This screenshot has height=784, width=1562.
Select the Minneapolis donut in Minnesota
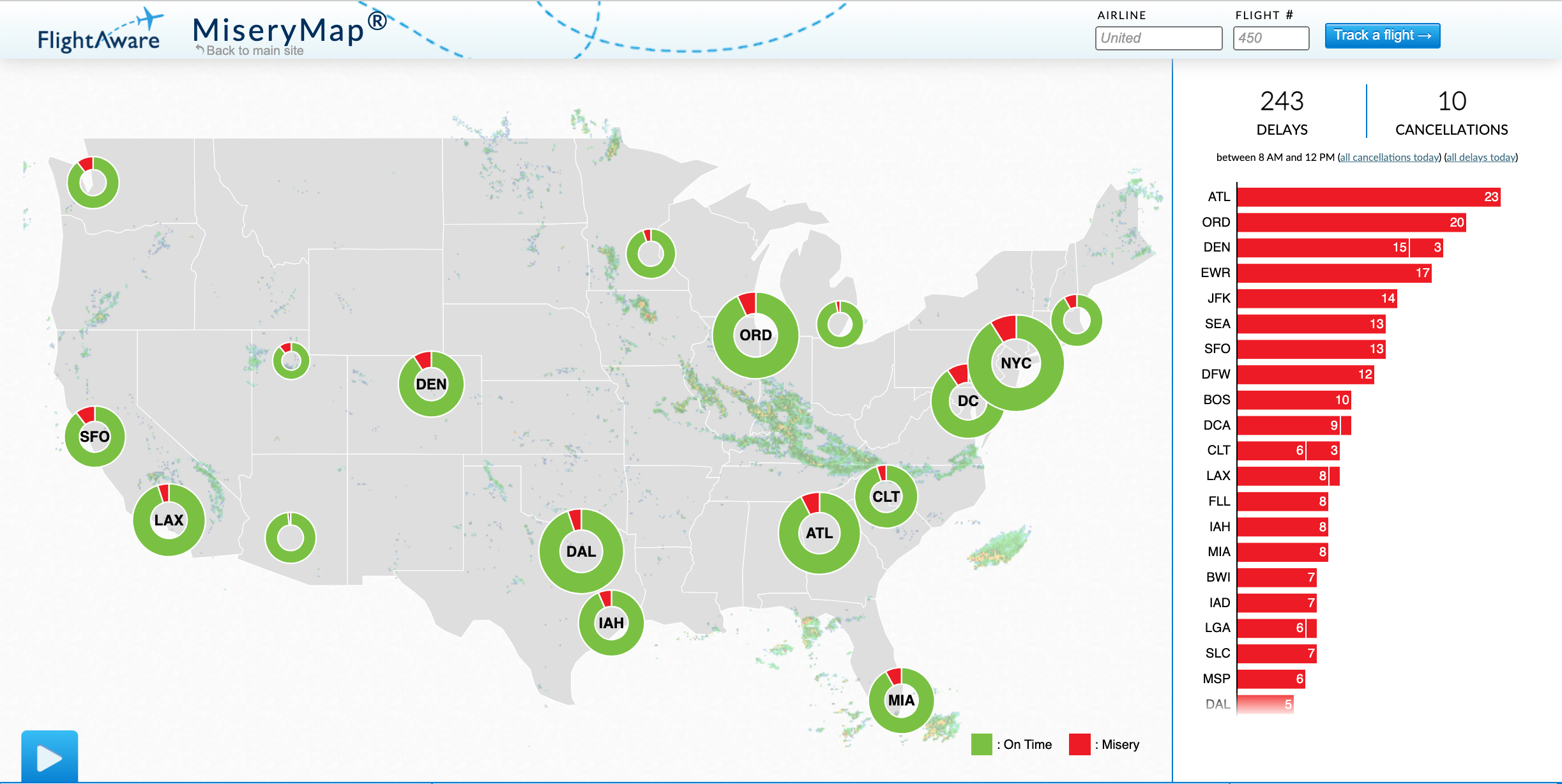651,253
